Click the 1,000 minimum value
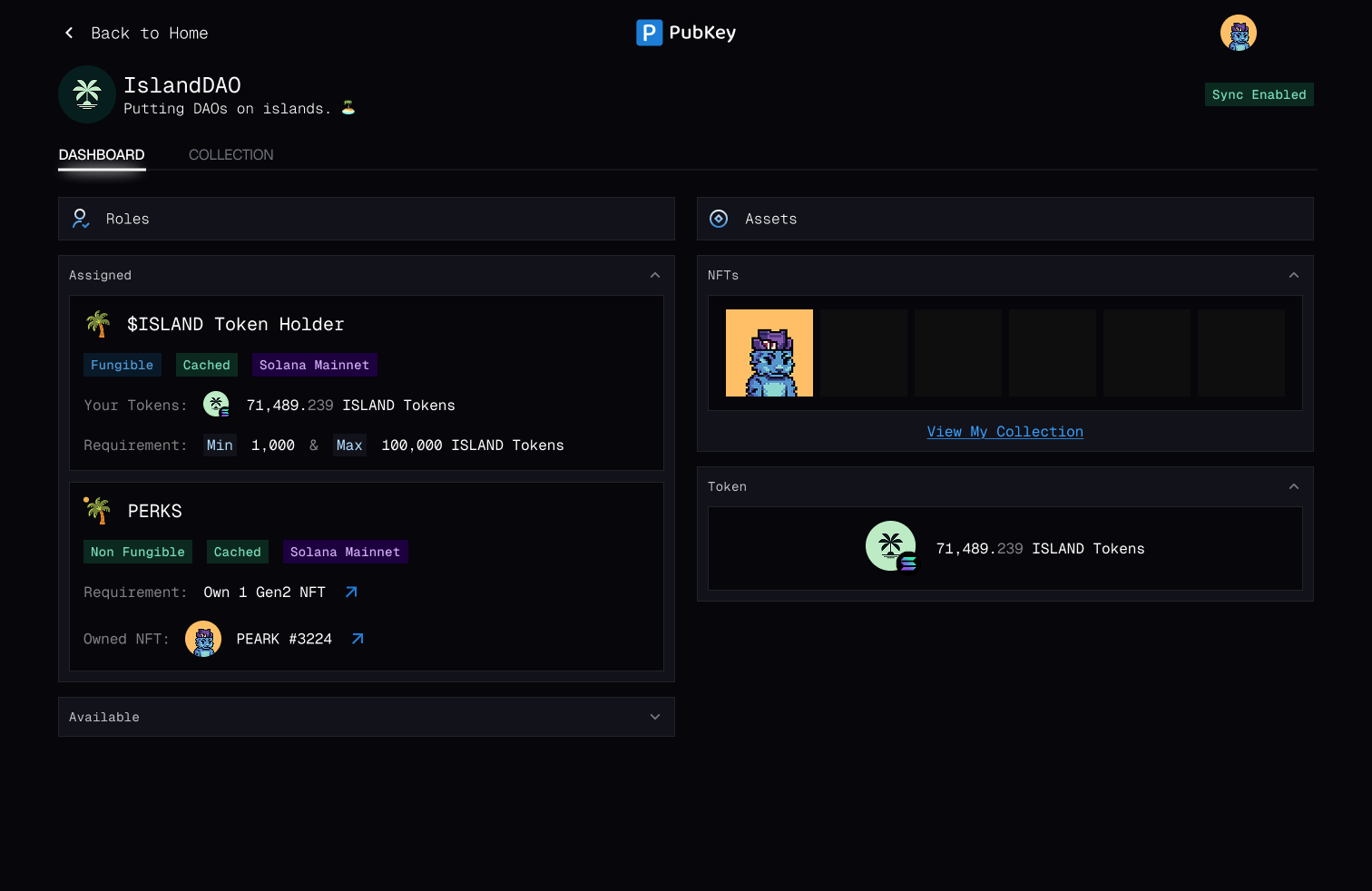Image resolution: width=1372 pixels, height=891 pixels. [x=273, y=445]
